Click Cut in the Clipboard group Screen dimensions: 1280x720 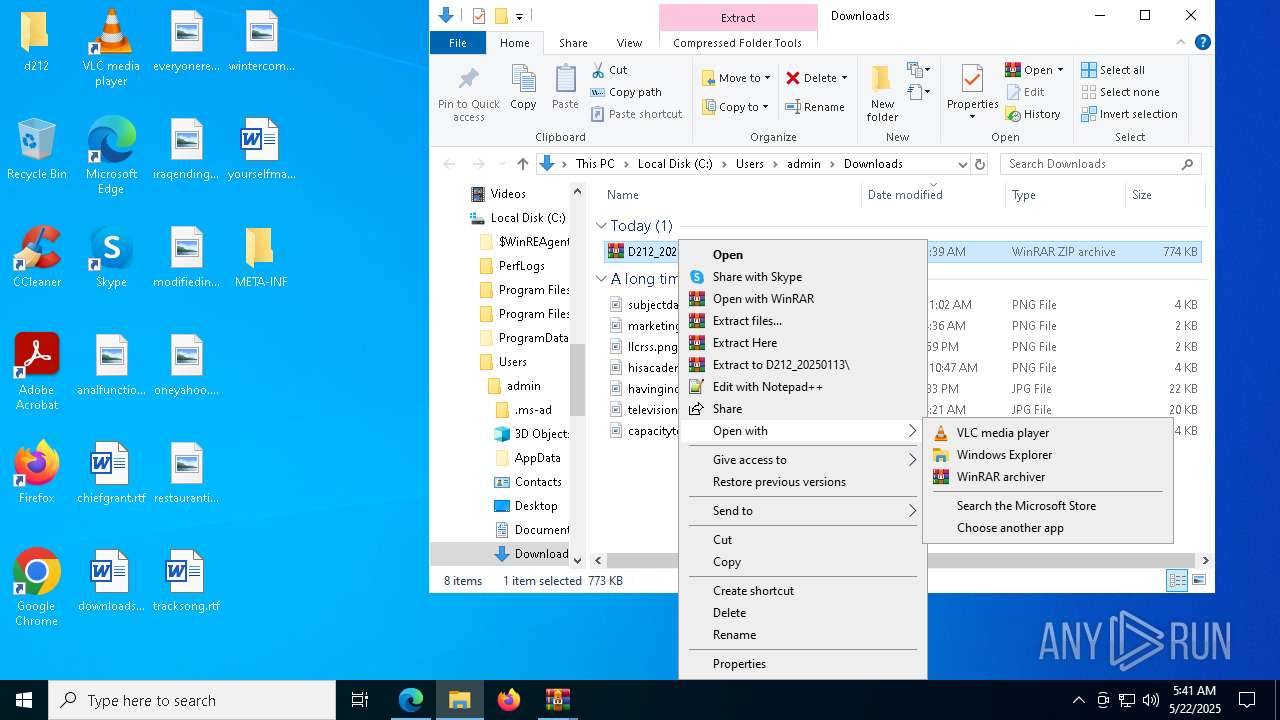click(609, 70)
